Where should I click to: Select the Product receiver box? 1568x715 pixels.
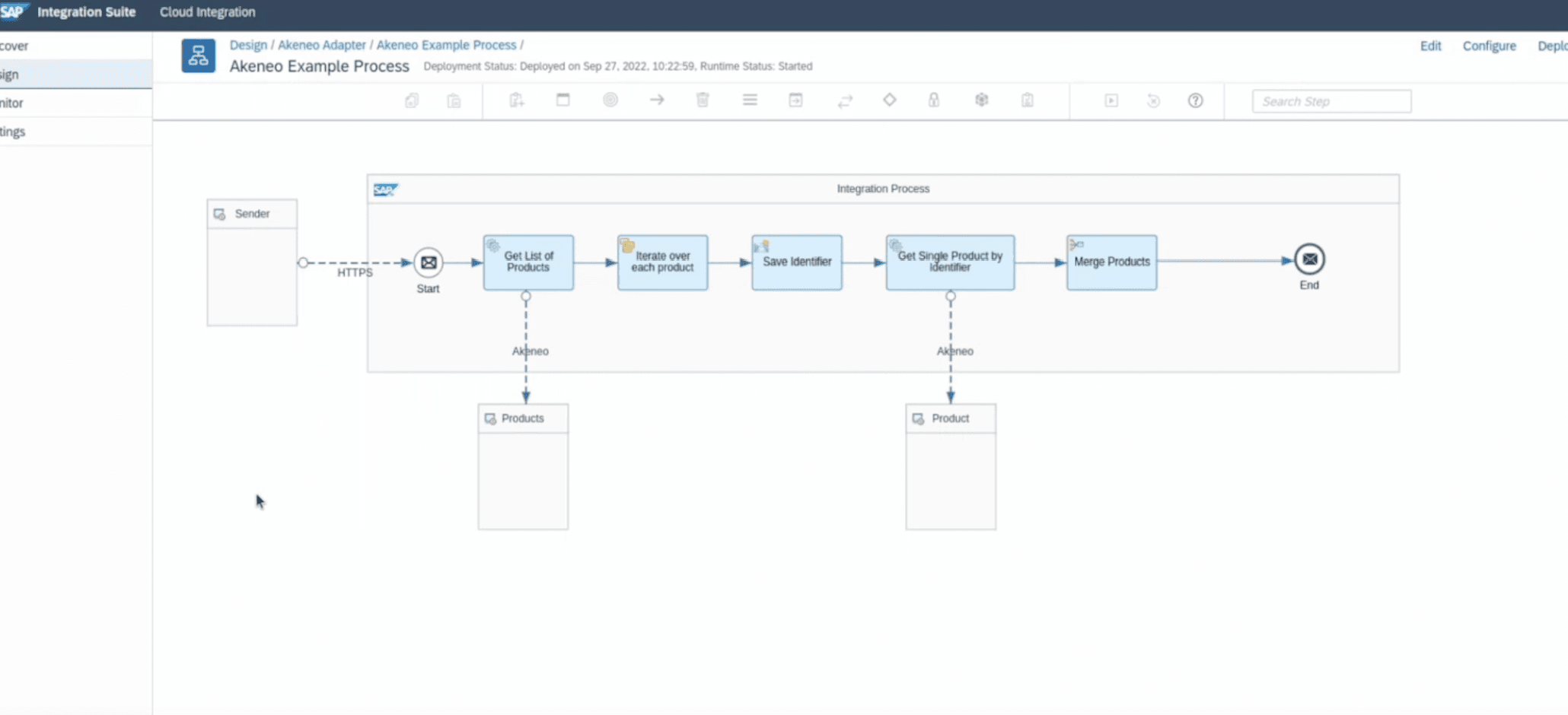951,466
